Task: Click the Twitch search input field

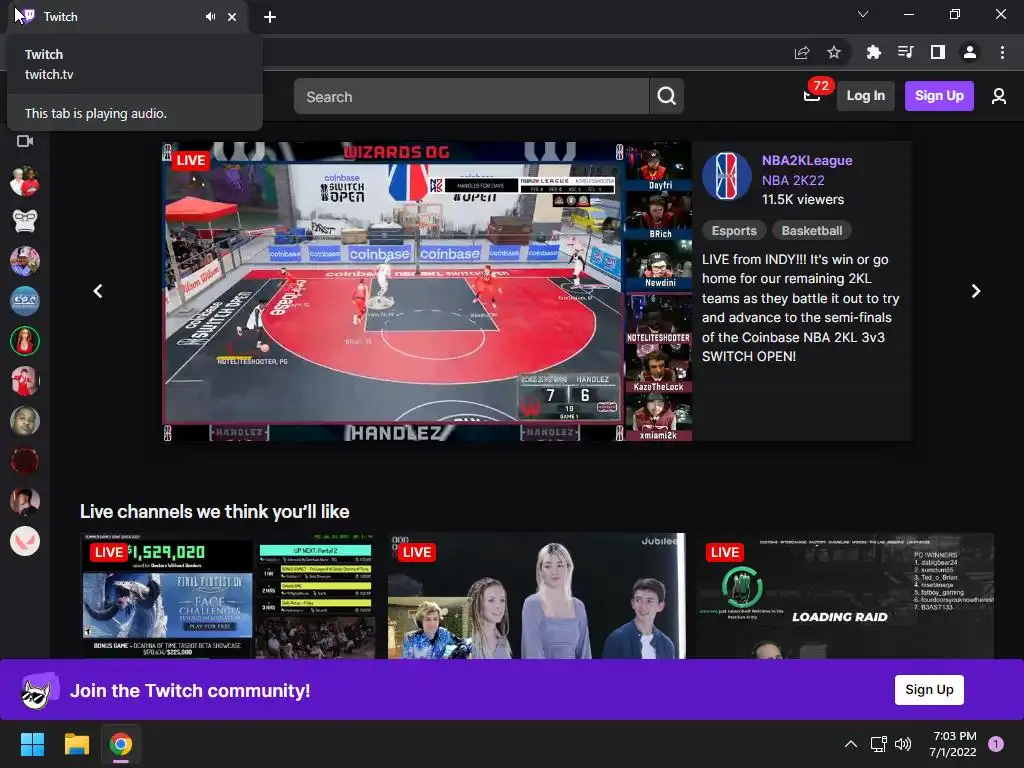Action: point(471,97)
